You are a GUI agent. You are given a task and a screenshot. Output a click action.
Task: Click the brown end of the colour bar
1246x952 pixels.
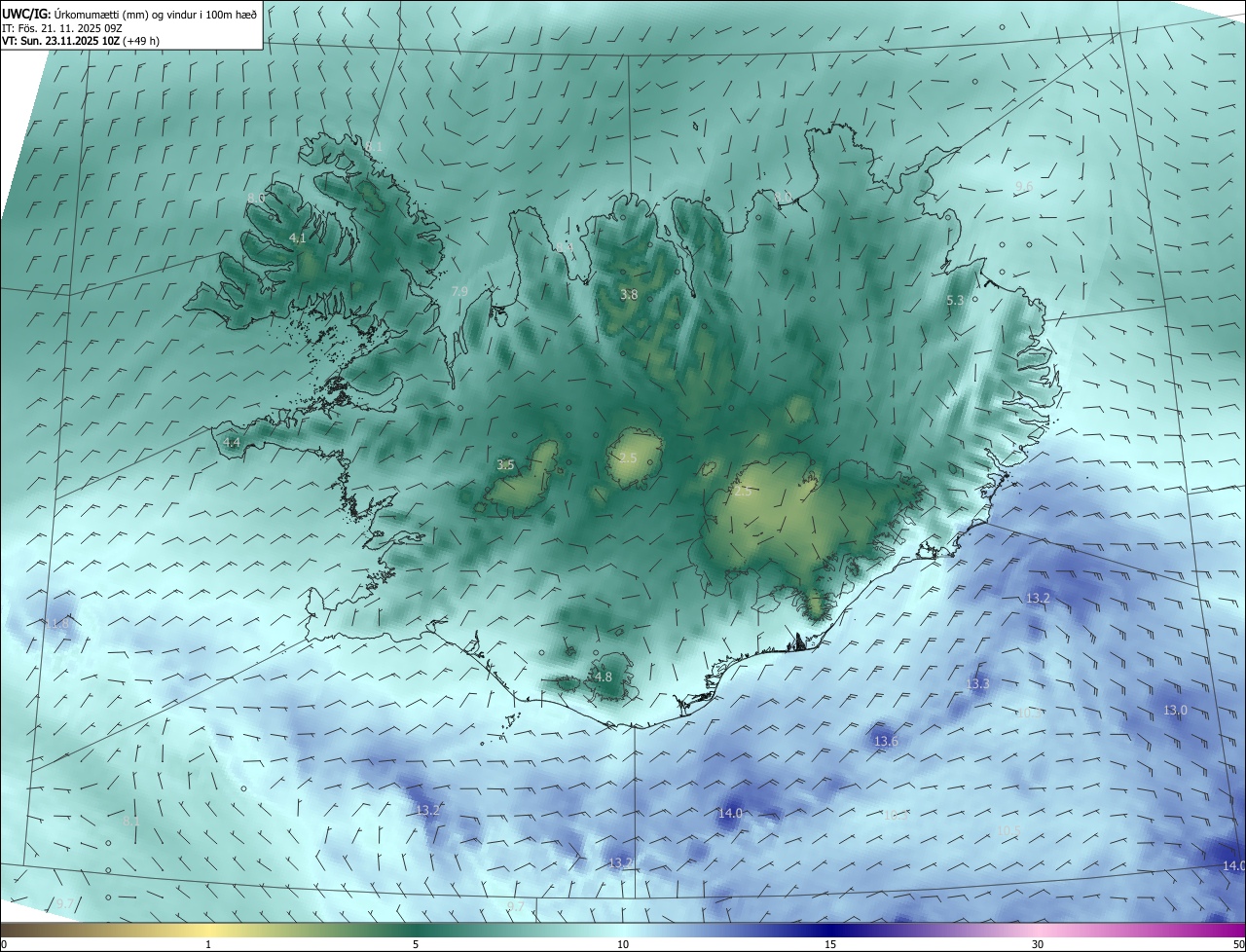12,930
